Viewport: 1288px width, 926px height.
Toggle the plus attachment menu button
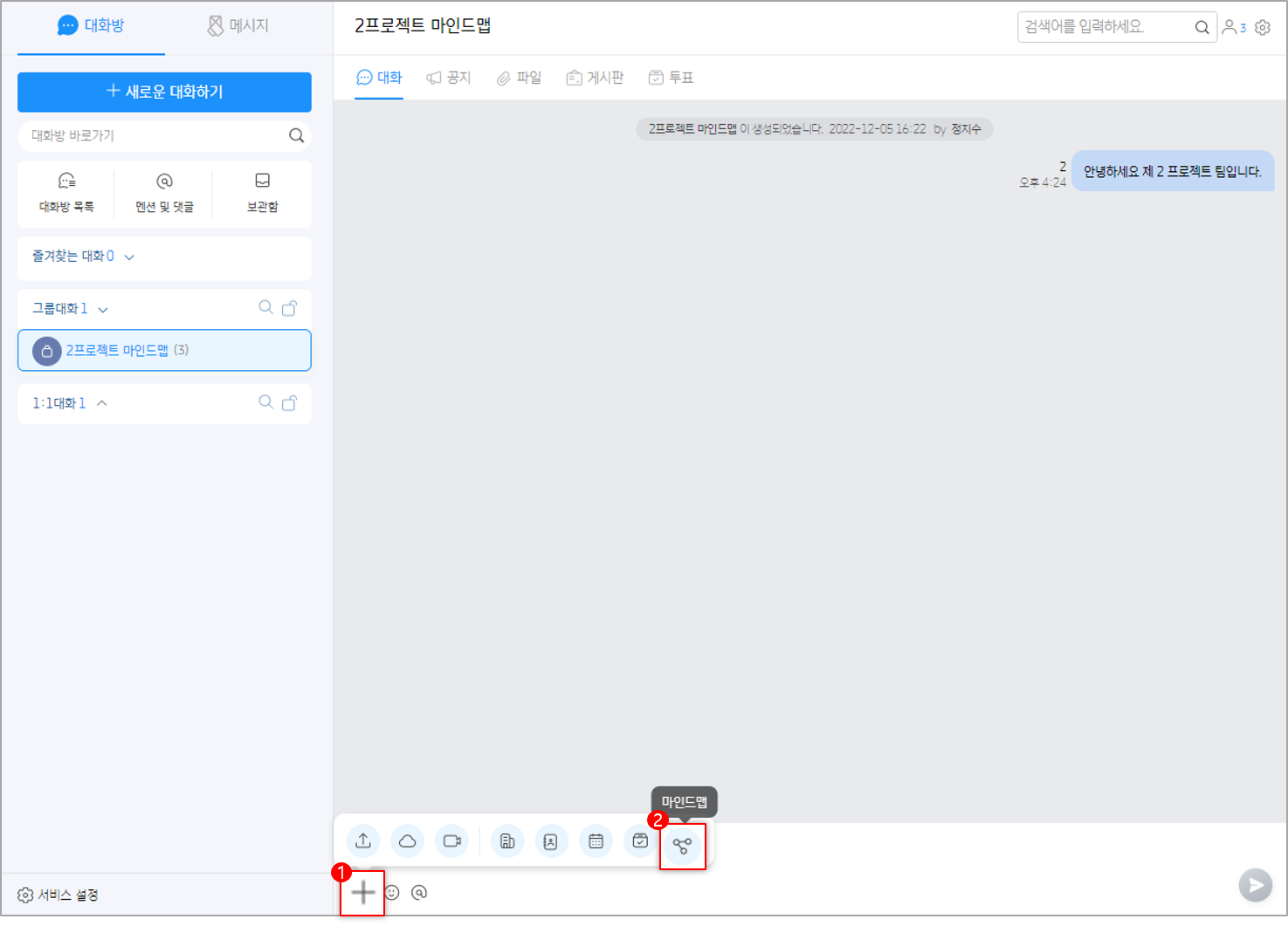click(362, 892)
